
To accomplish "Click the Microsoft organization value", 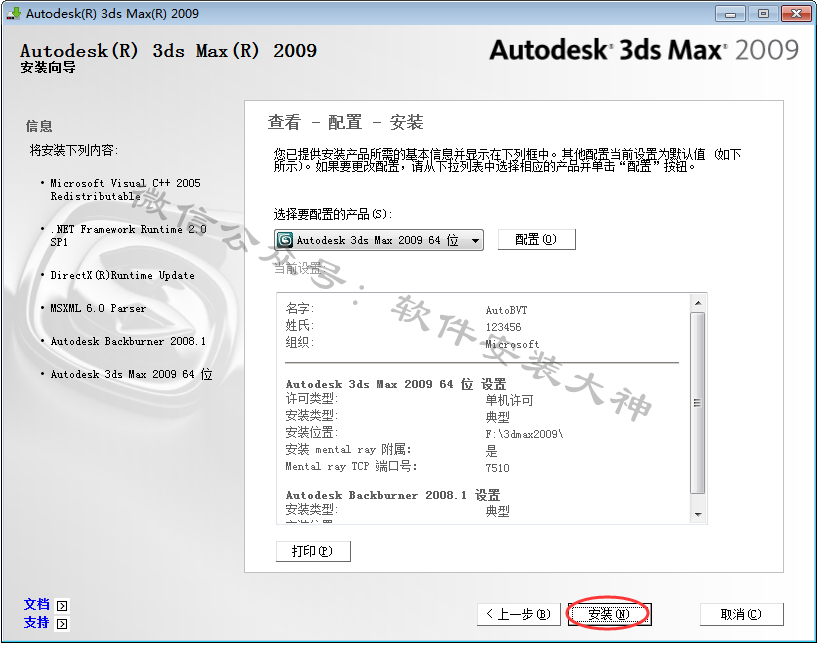I will click(x=512, y=344).
